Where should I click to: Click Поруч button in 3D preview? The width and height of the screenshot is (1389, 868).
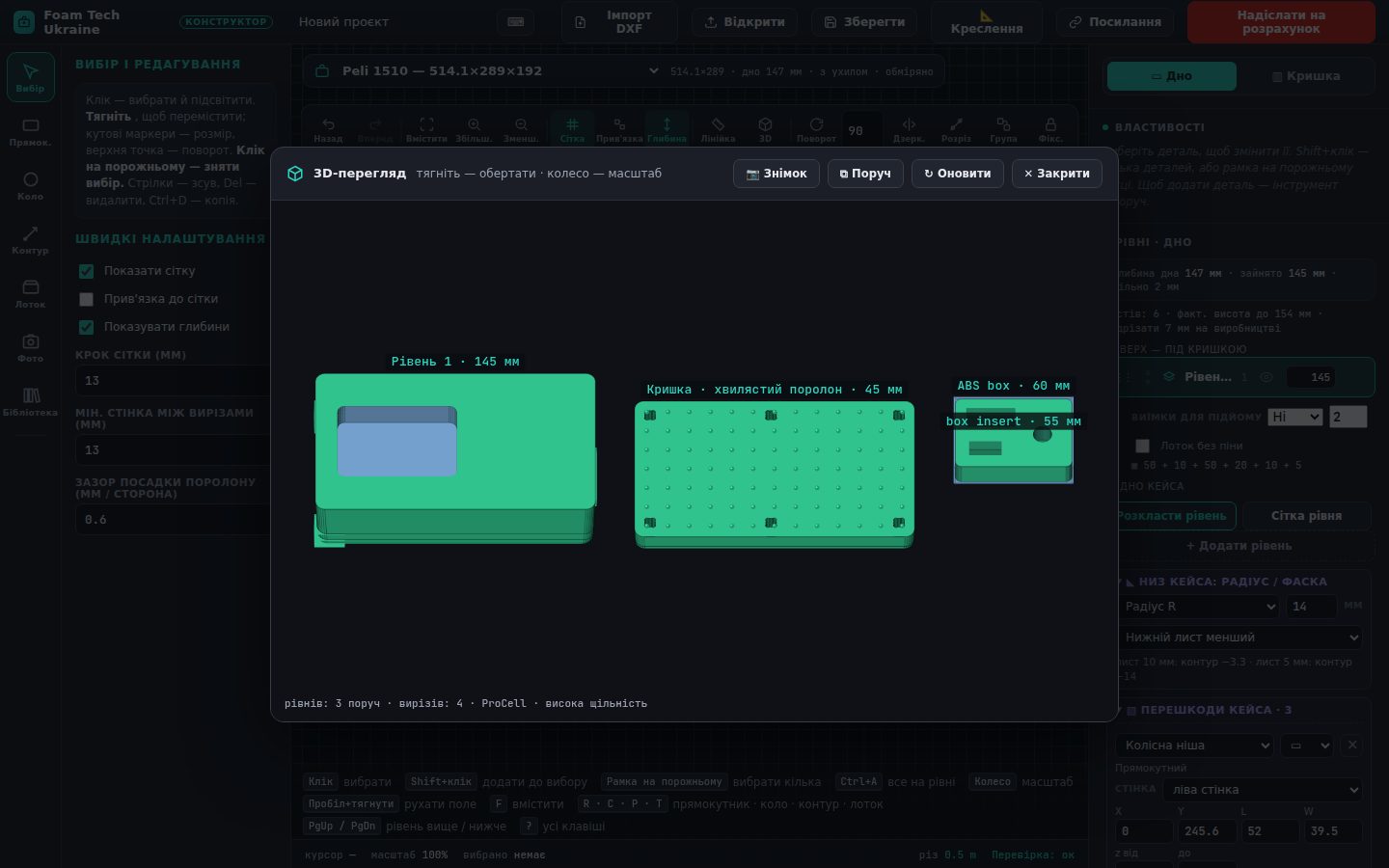tap(865, 174)
